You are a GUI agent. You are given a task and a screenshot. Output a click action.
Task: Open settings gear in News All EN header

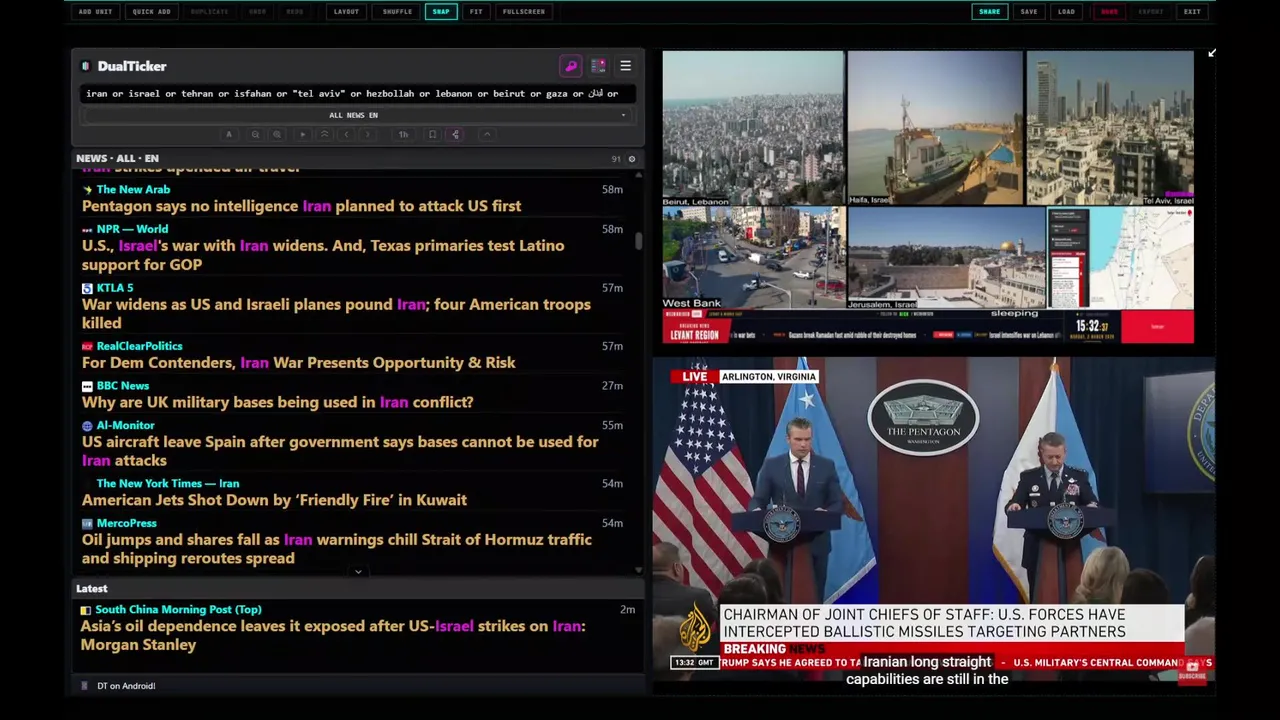click(x=631, y=159)
